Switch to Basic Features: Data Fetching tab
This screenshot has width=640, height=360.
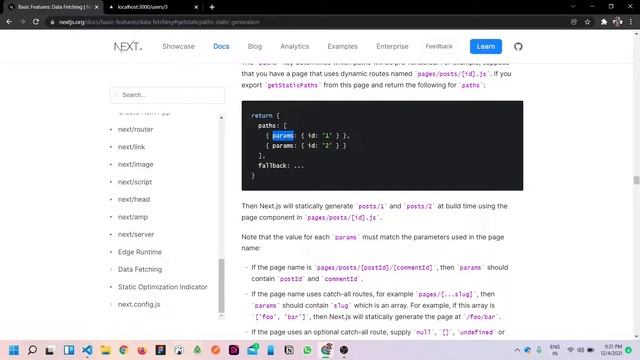(54, 7)
